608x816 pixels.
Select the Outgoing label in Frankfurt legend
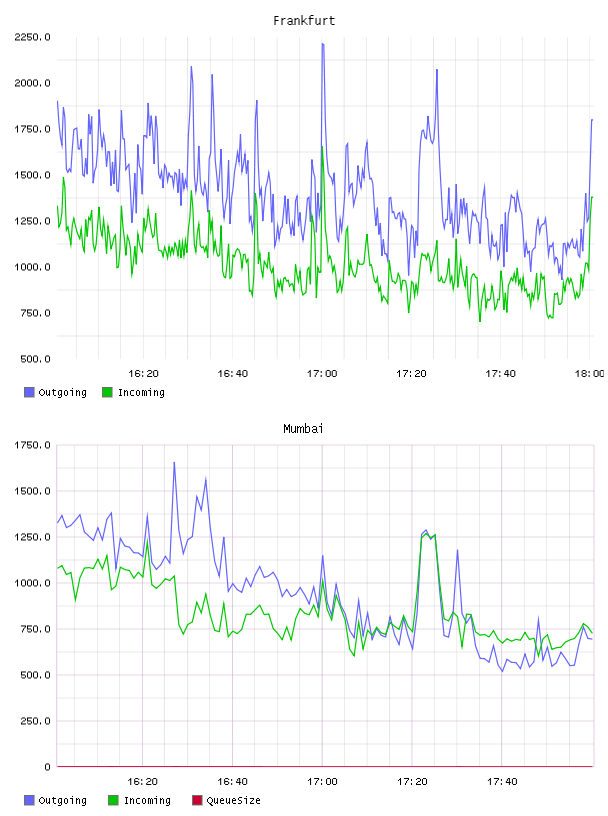(62, 393)
